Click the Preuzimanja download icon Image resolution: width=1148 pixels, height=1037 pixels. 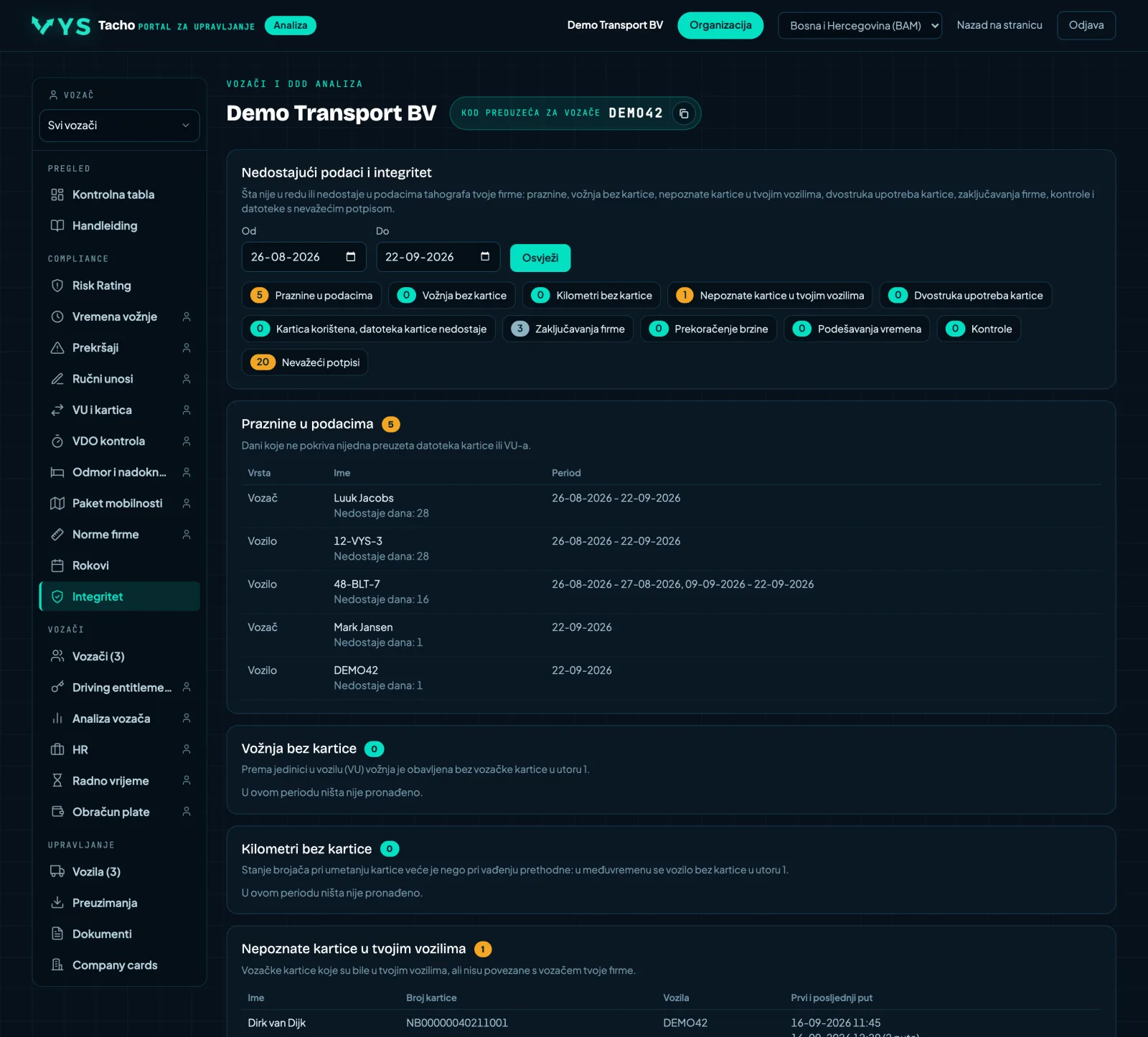(57, 903)
